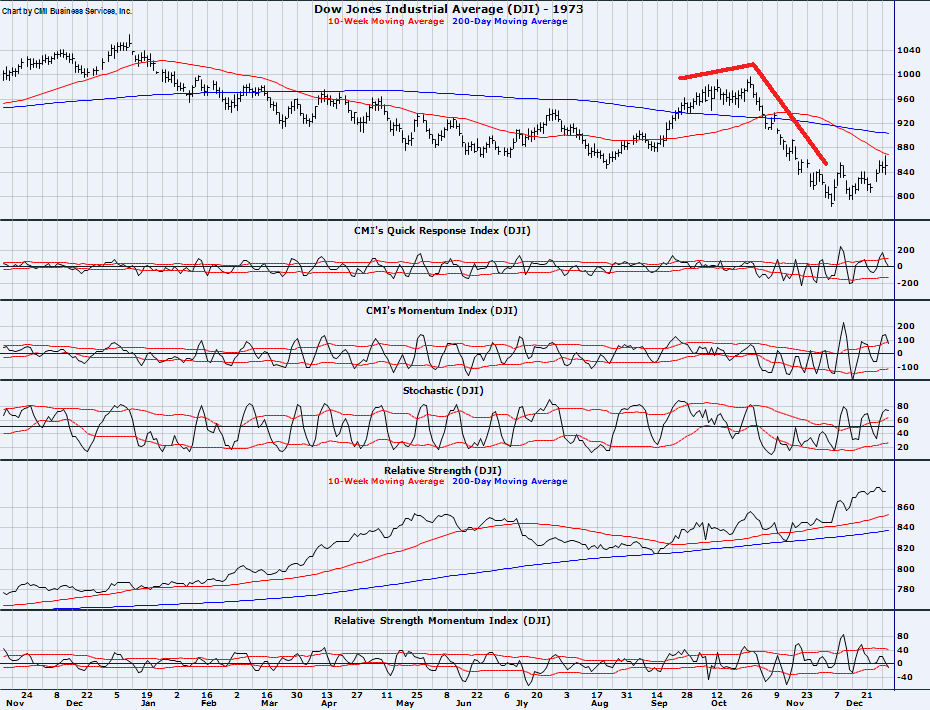
Task: Select the Relative Strength (DJI) panel title
Action: pyautogui.click(x=442, y=470)
